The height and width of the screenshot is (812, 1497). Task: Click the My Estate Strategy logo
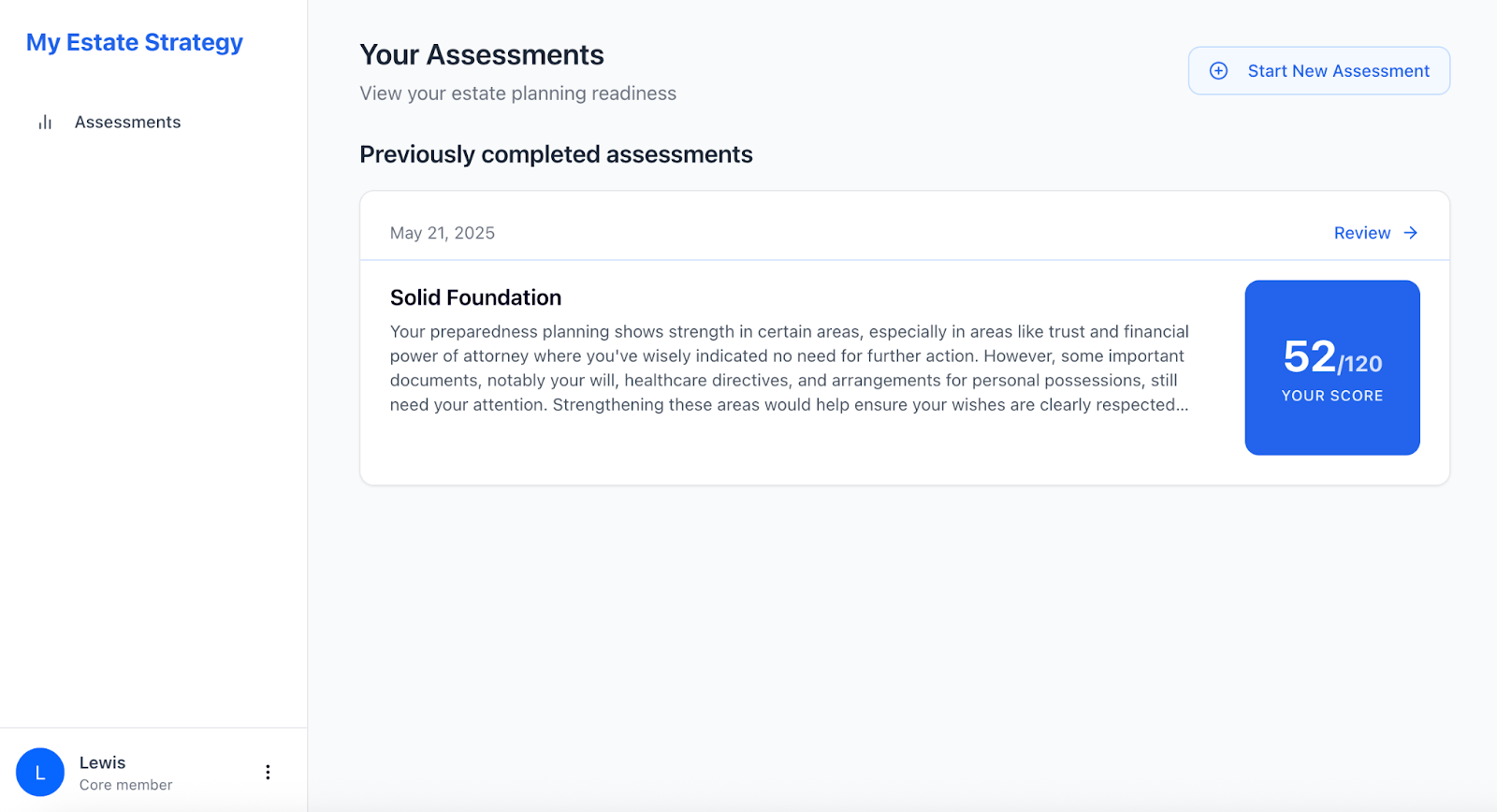(135, 43)
